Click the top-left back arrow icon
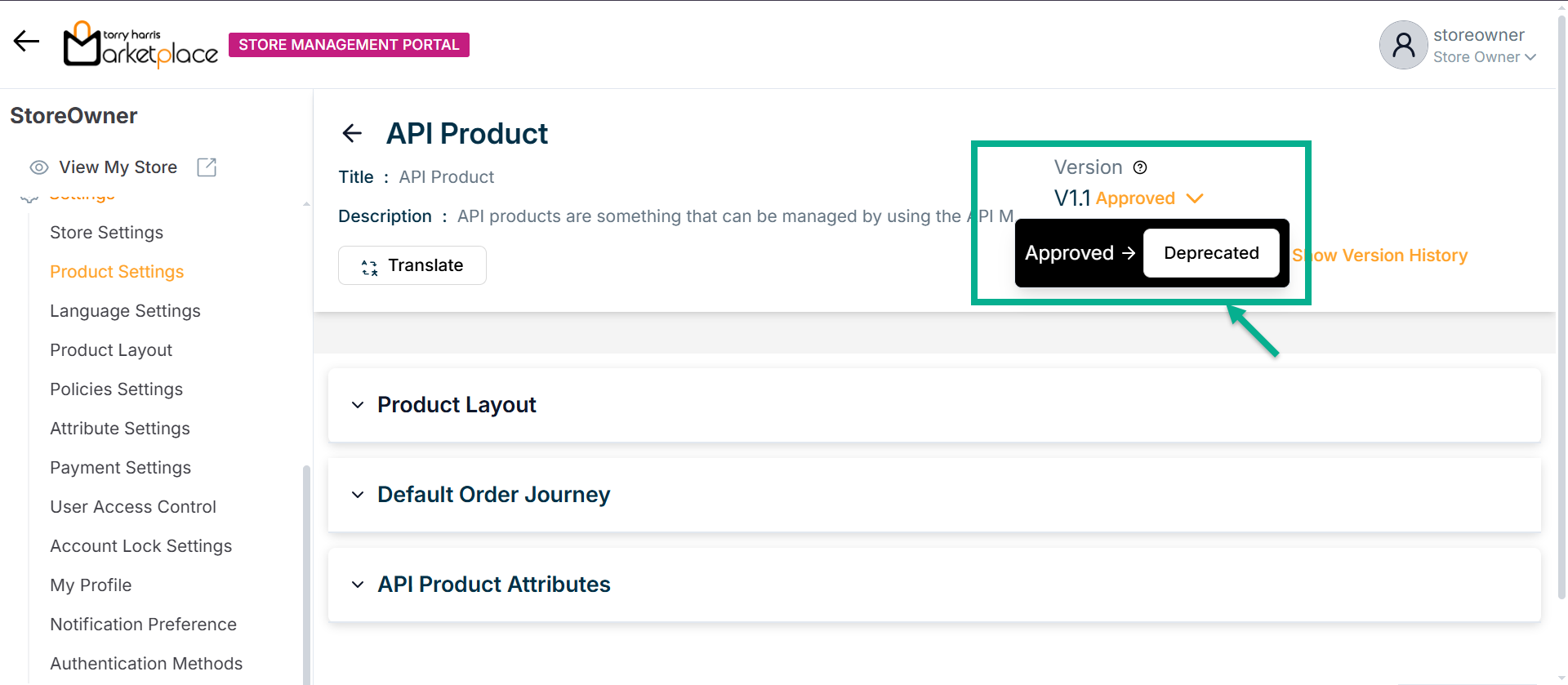The width and height of the screenshot is (1568, 685). click(26, 42)
